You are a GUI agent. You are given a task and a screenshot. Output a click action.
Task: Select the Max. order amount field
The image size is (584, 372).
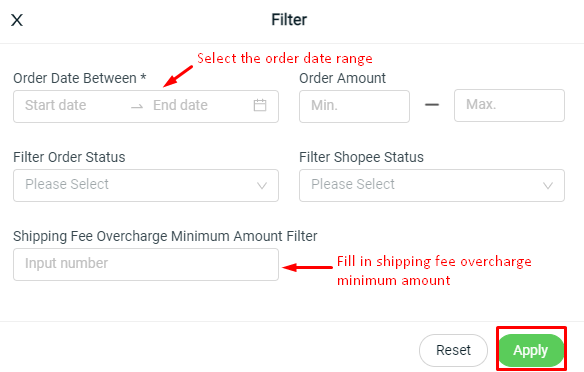509,105
